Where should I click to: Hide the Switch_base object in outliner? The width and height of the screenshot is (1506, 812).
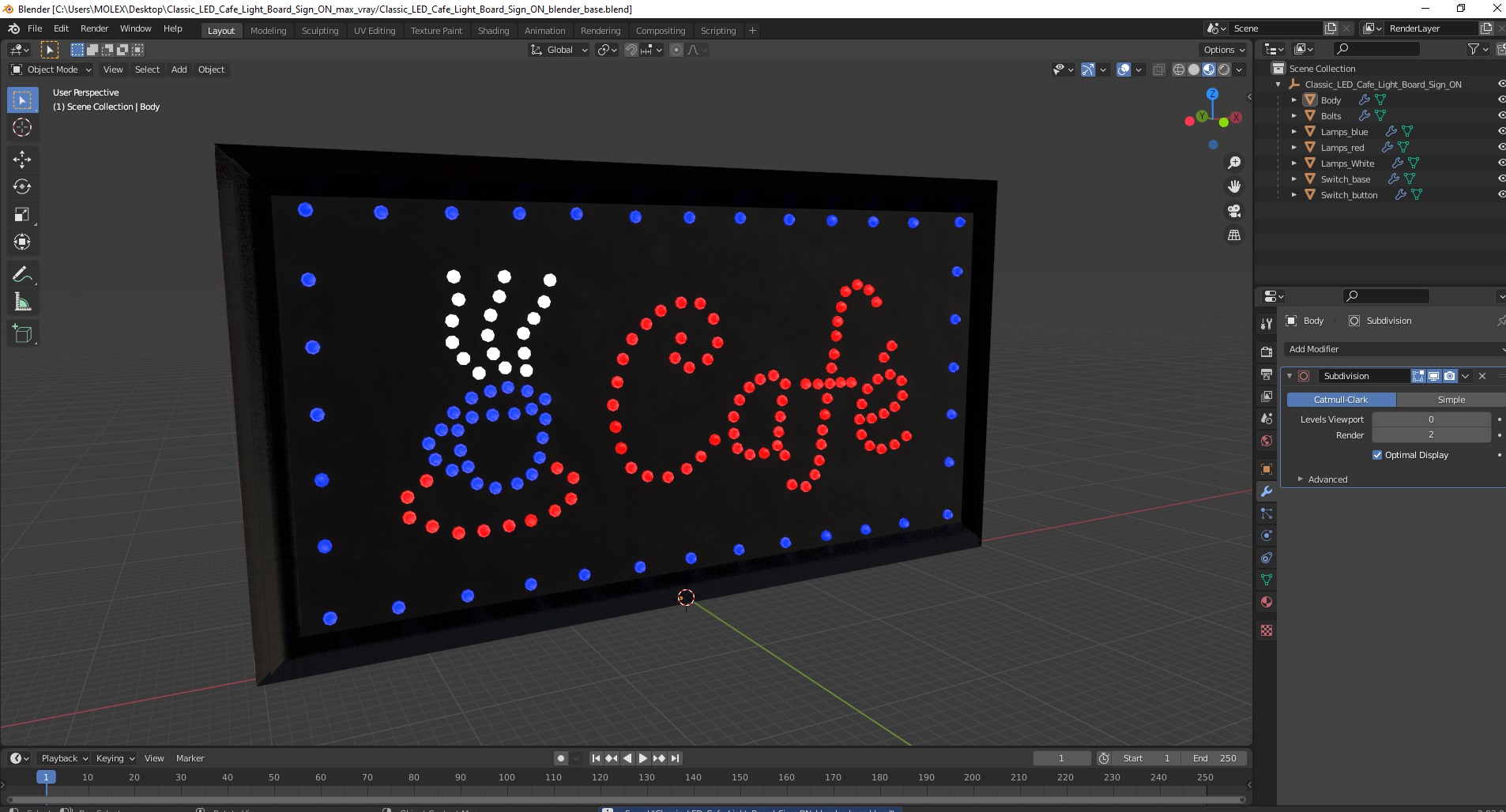click(x=1500, y=179)
